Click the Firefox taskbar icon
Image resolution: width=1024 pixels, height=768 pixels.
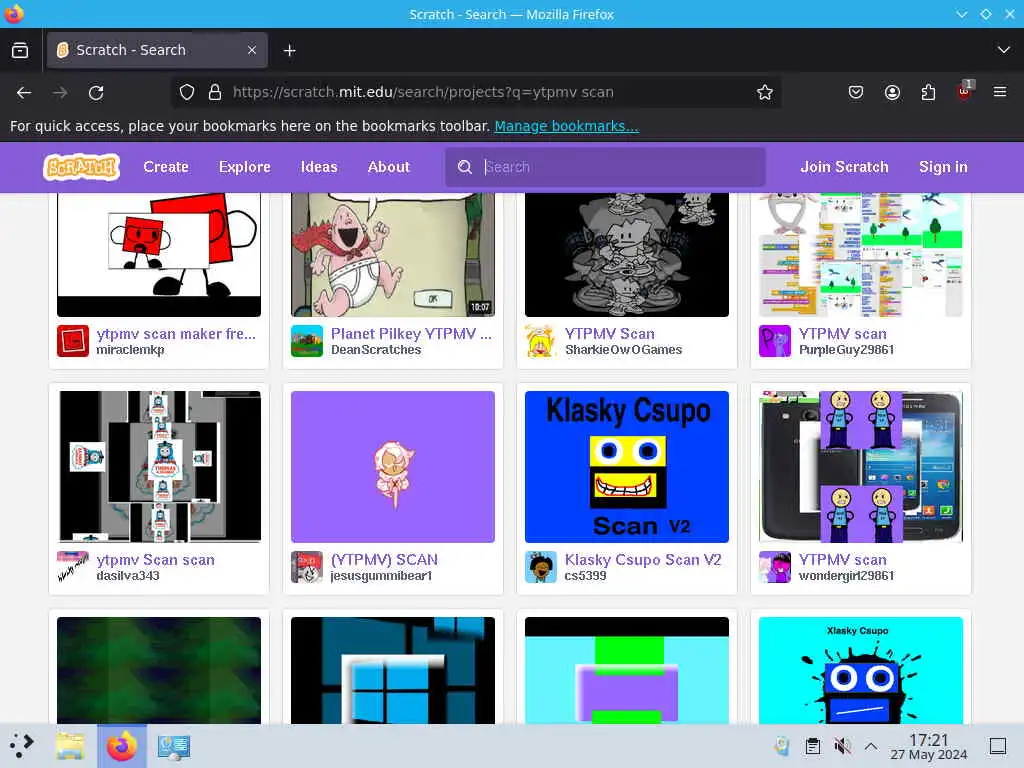[121, 746]
